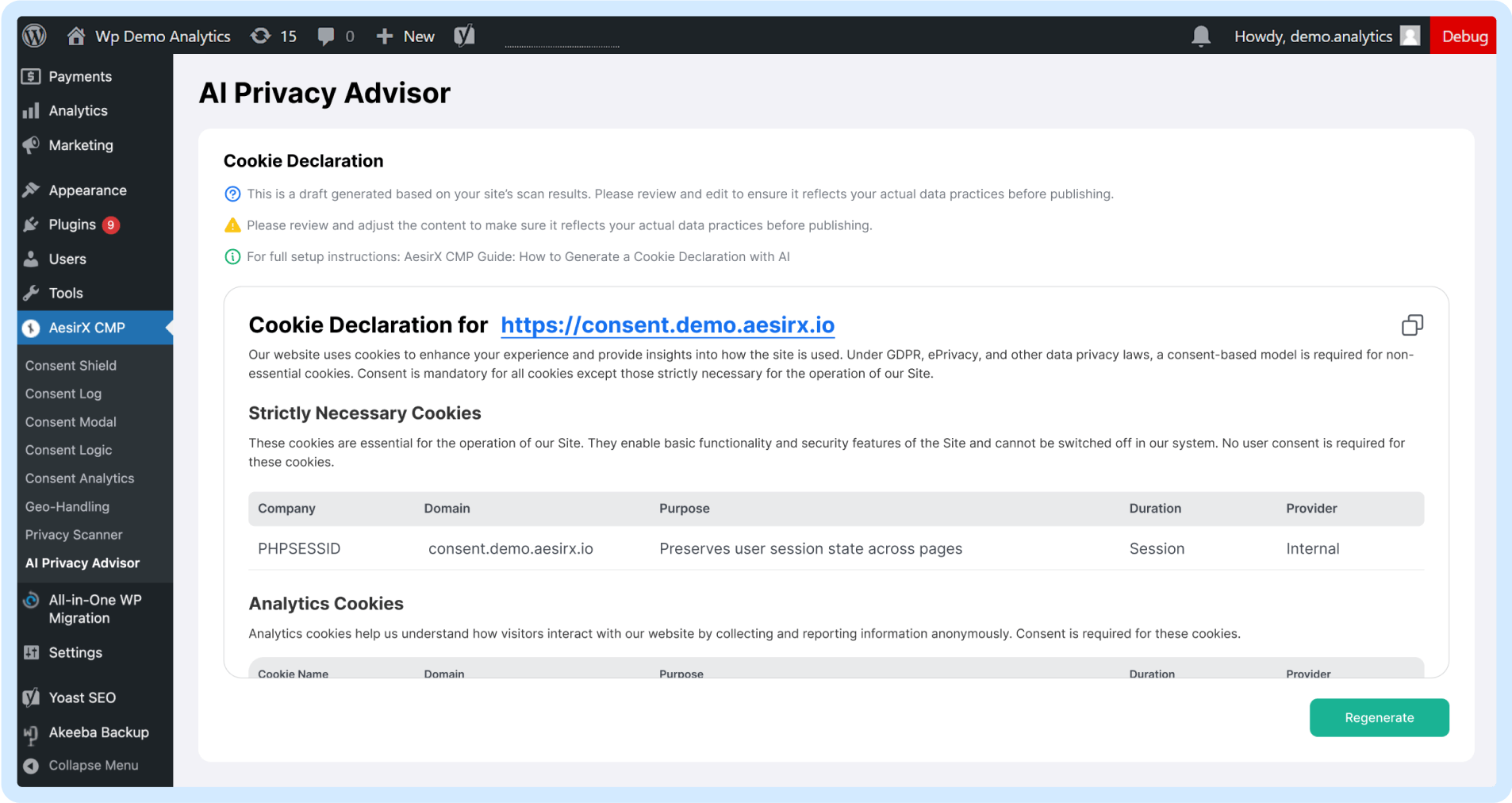Click the notification bell icon
This screenshot has width=1512, height=803.
pos(1201,36)
